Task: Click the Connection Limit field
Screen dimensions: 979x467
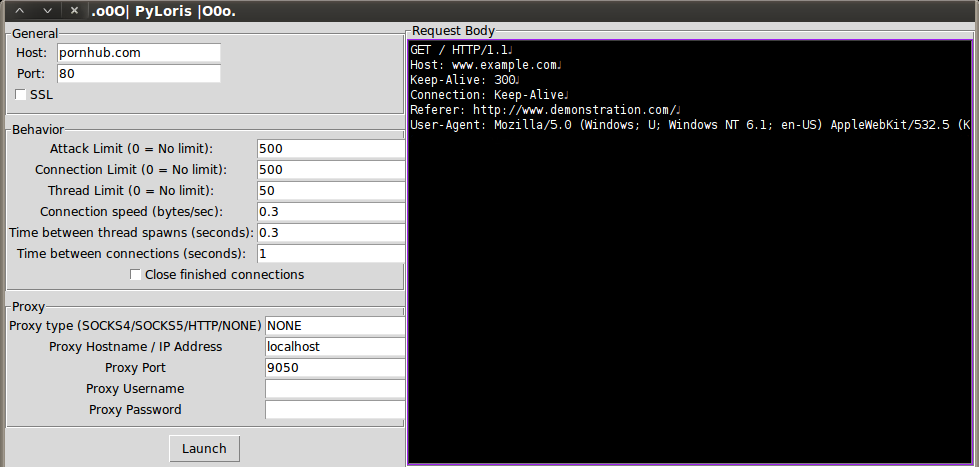Action: pos(329,170)
